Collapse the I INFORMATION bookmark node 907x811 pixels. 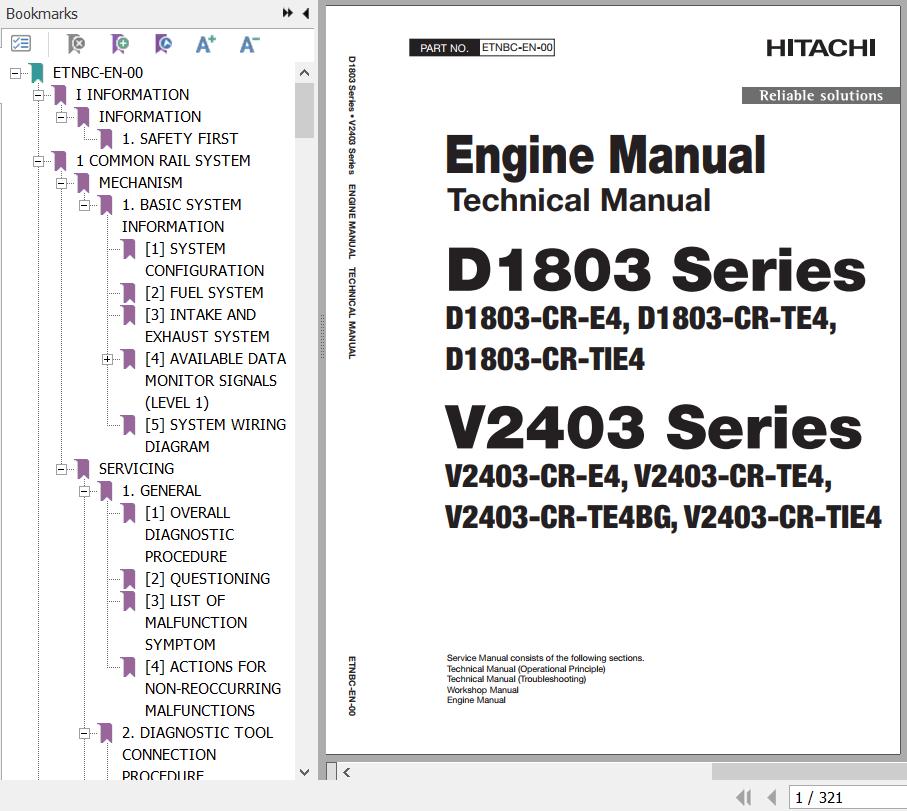(38, 95)
